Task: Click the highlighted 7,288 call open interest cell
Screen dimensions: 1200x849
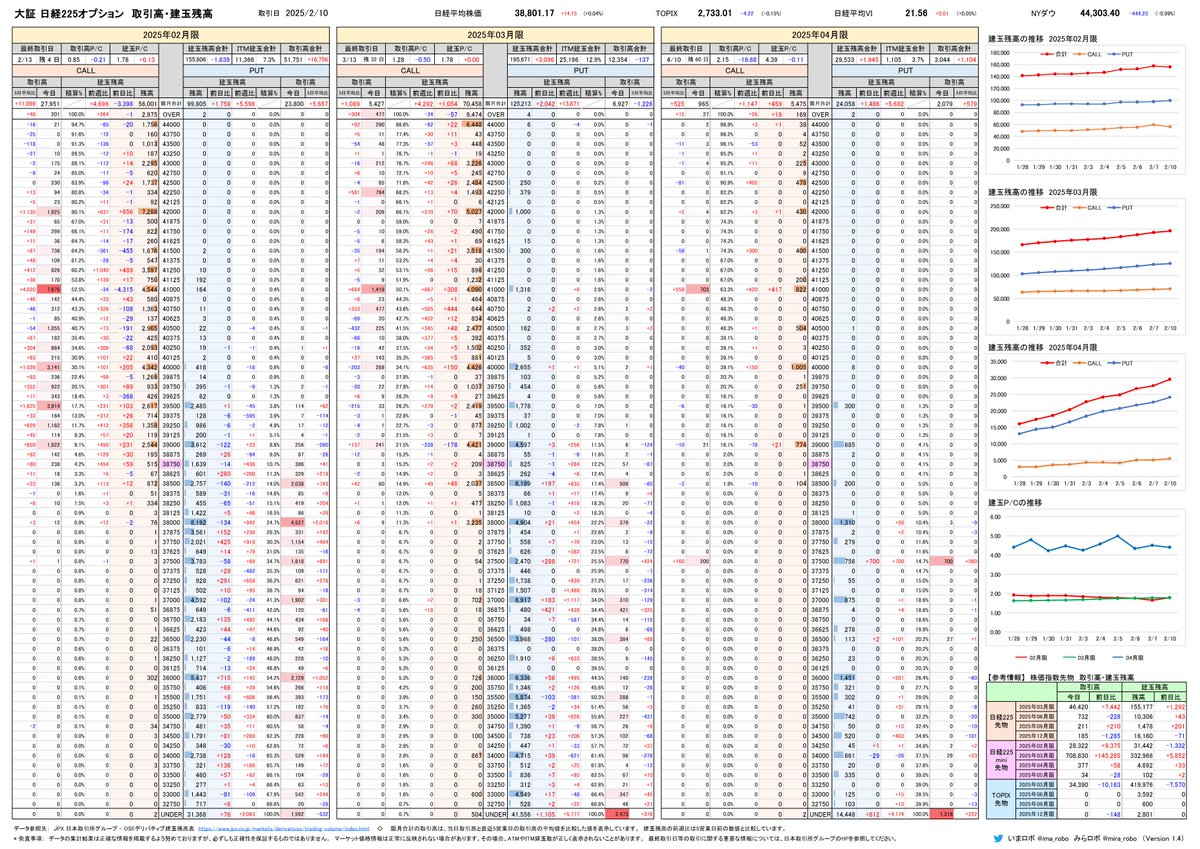Action: 146,212
